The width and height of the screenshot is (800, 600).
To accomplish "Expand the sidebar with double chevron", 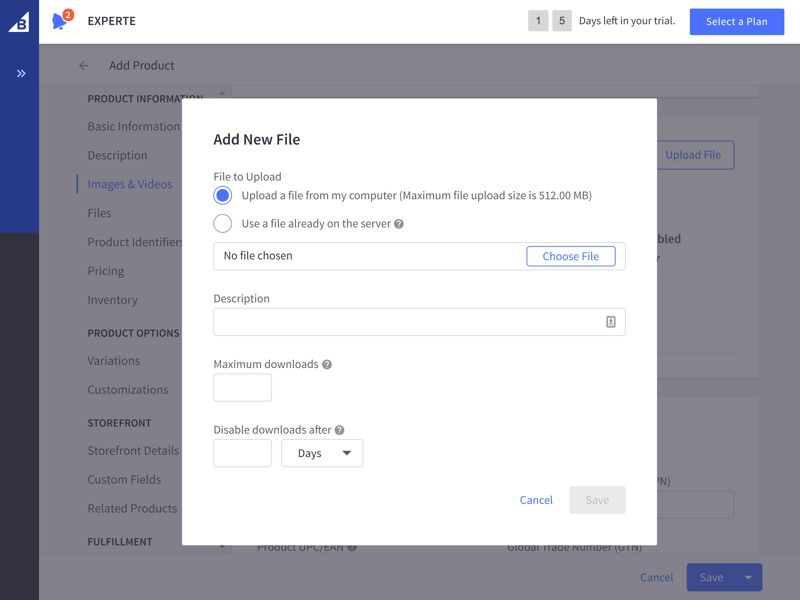I will click(21, 73).
